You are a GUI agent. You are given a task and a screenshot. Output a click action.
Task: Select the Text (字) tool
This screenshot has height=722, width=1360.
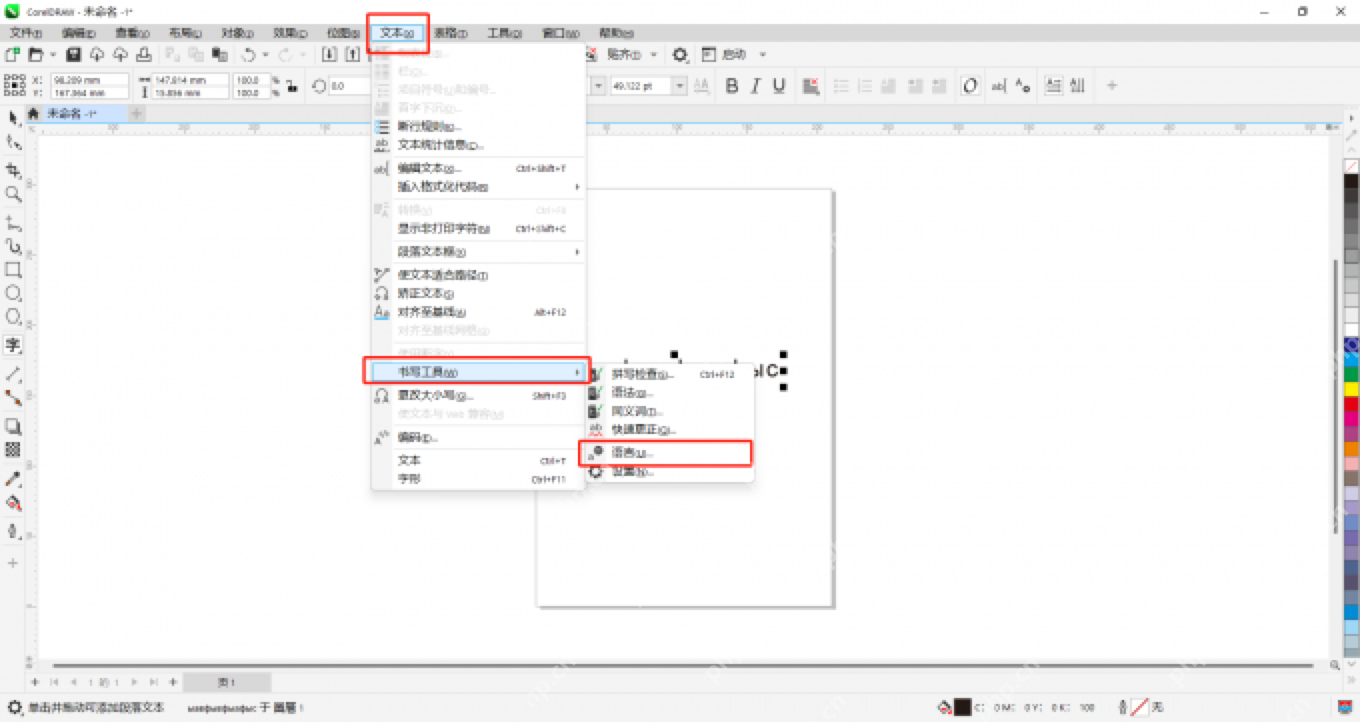point(13,345)
